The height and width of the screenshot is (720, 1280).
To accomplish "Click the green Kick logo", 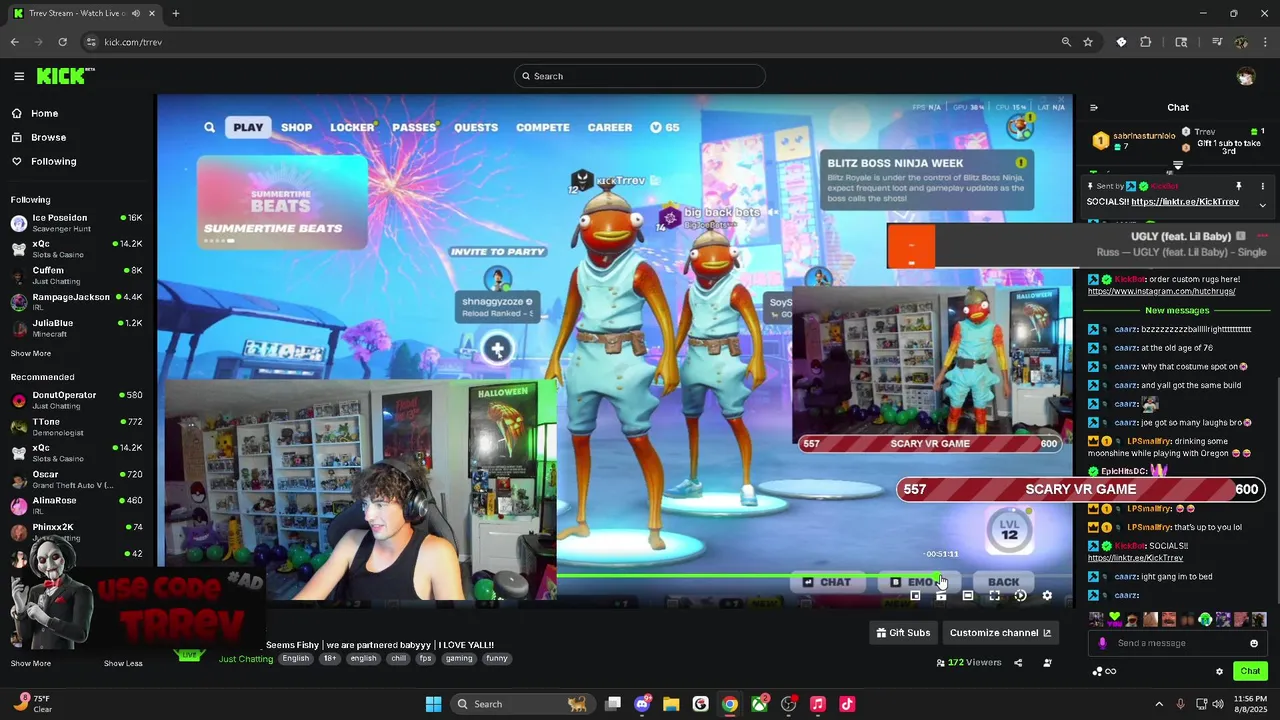I will (x=64, y=76).
